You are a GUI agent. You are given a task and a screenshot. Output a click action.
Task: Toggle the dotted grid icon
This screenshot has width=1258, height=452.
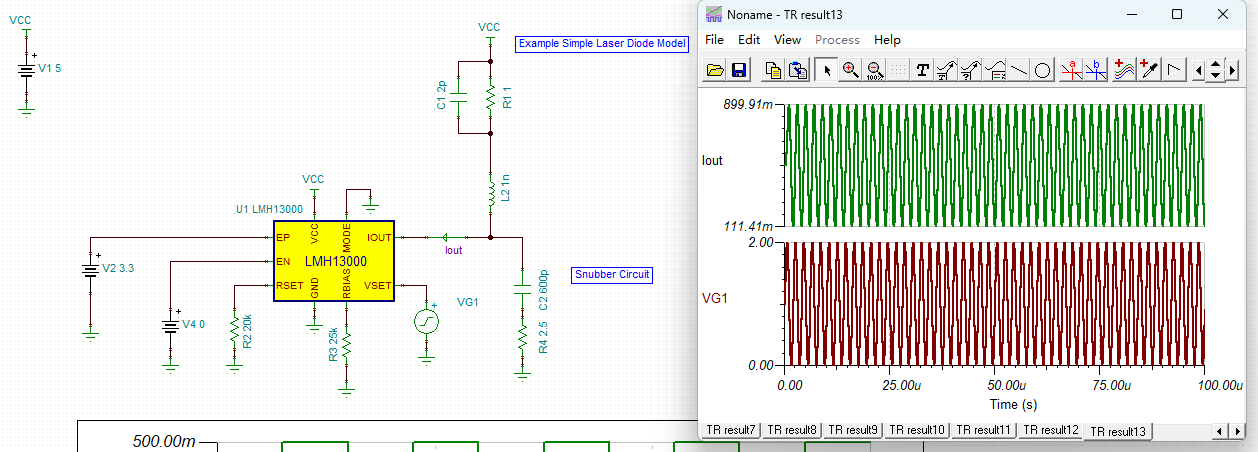[x=898, y=70]
